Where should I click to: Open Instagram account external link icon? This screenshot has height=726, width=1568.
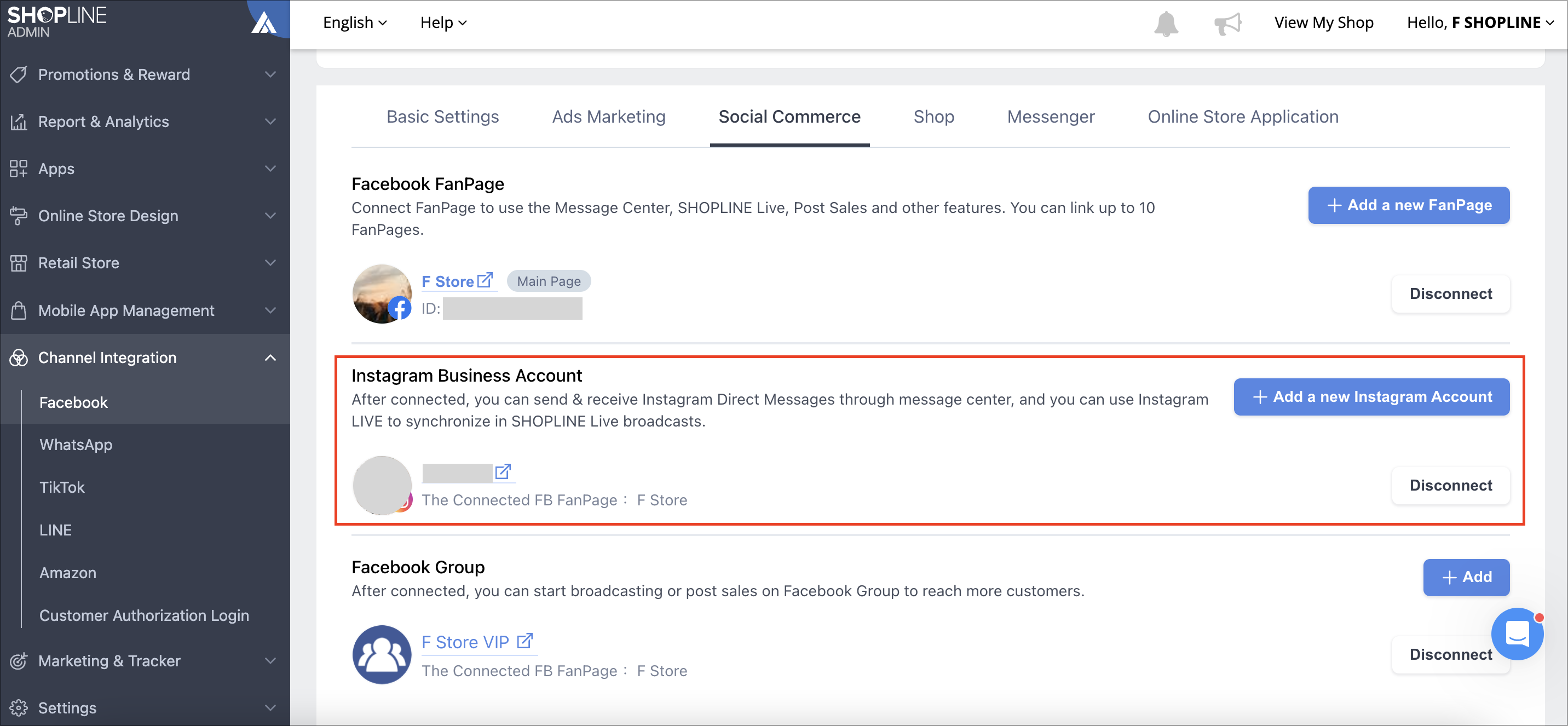503,471
